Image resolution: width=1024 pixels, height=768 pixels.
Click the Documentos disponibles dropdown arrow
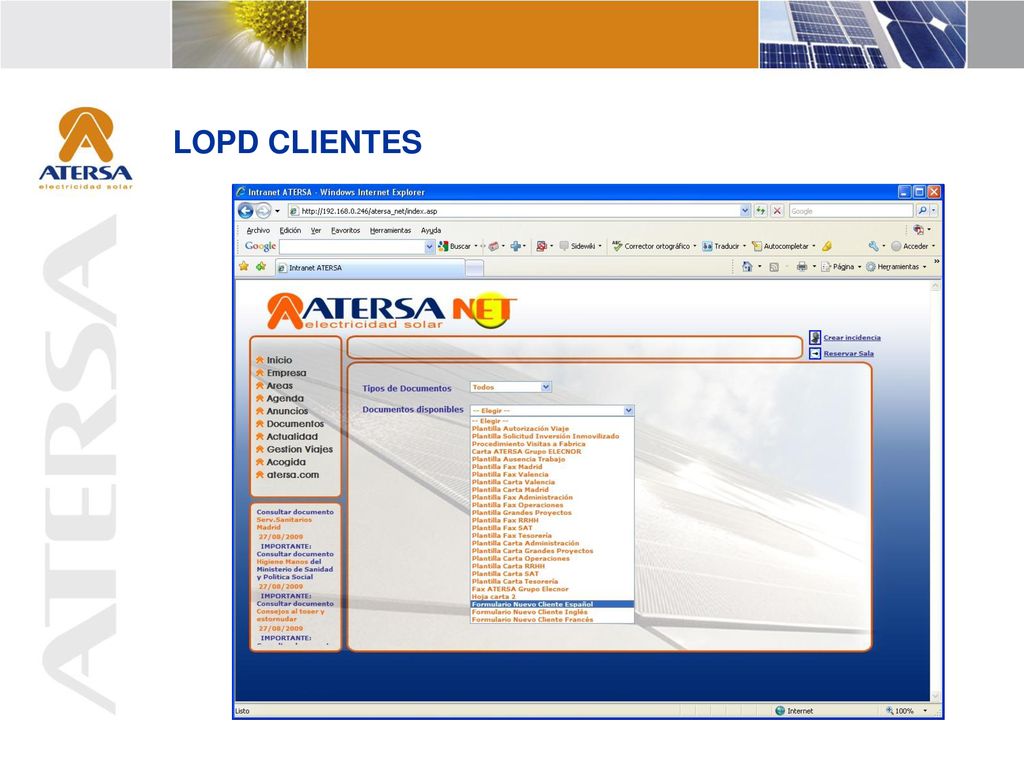[x=628, y=411]
